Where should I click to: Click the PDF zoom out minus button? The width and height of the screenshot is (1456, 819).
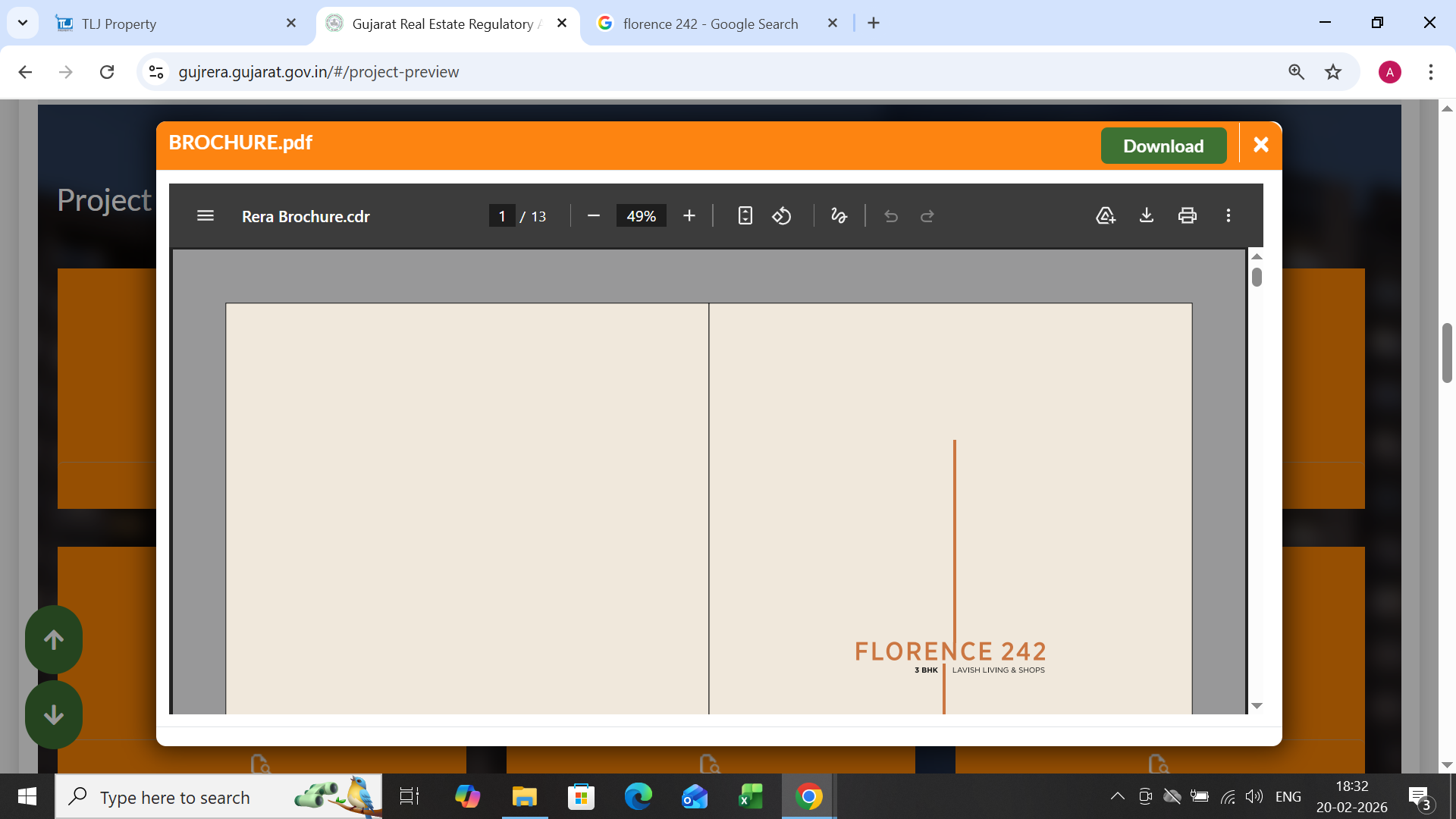tap(594, 216)
